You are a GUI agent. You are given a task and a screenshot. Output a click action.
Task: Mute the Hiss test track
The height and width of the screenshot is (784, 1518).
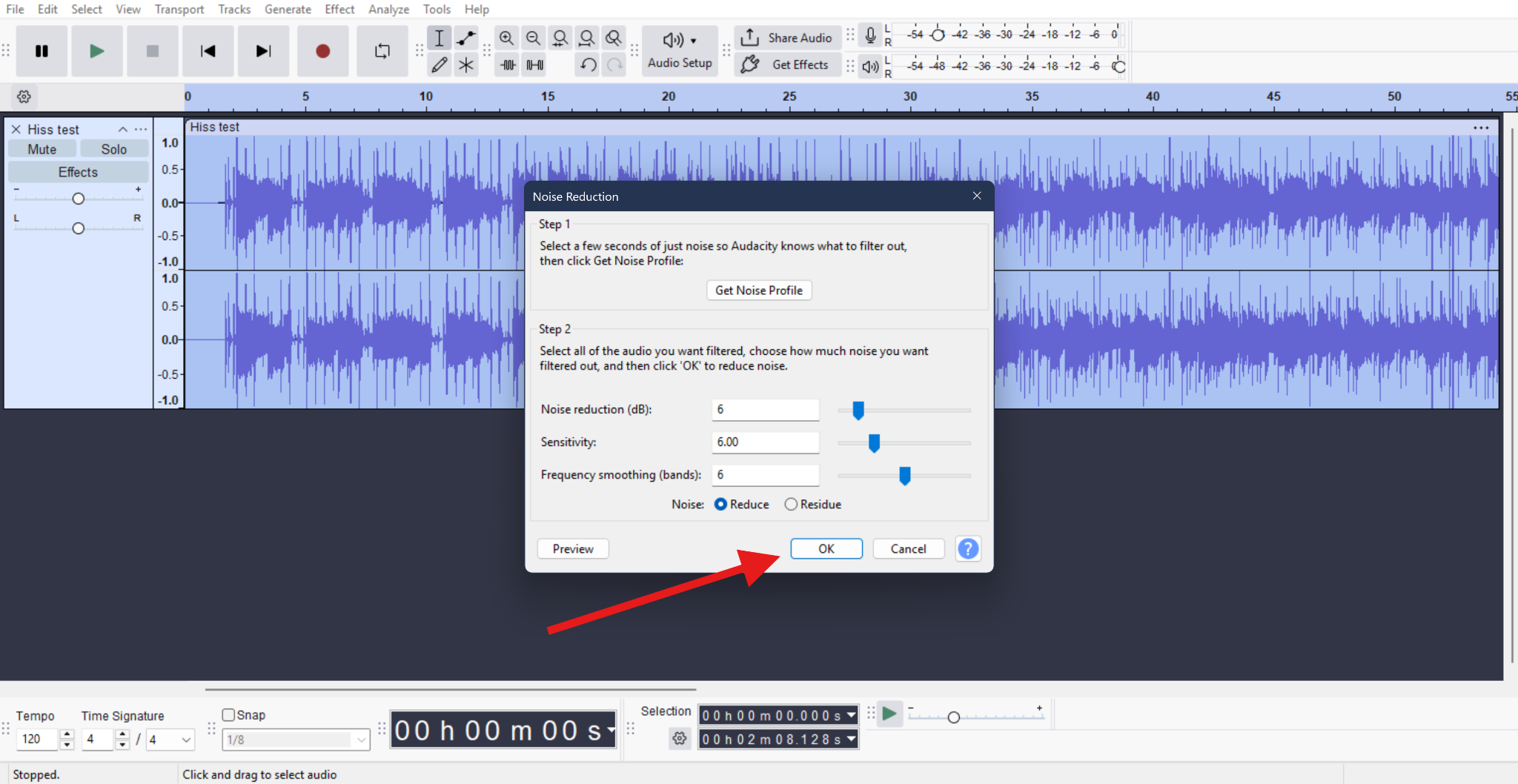coord(42,148)
